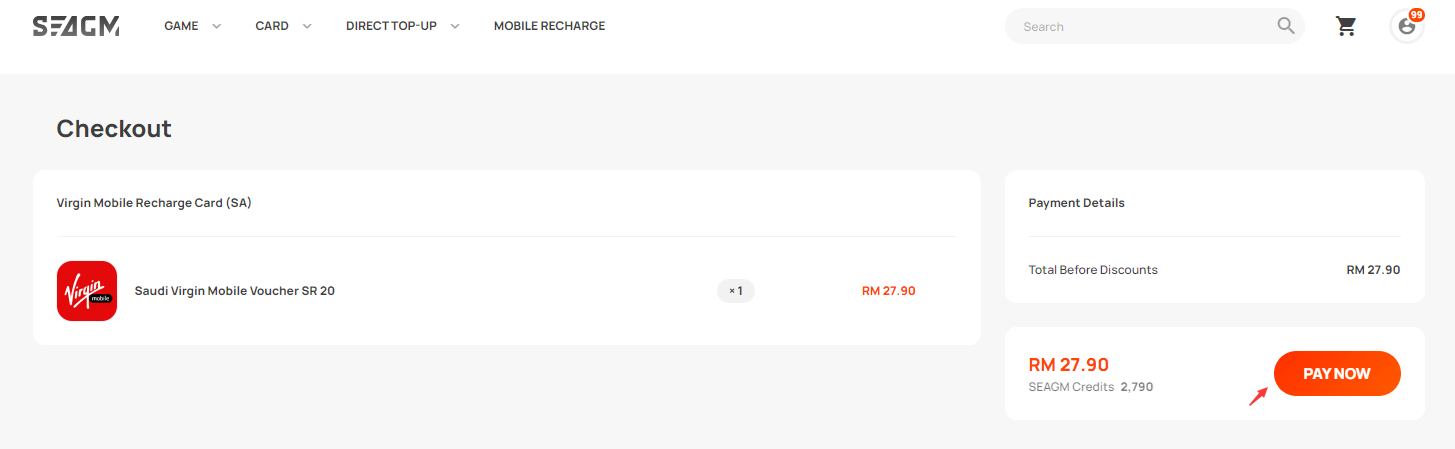The image size is (1455, 449).
Task: Click the PAY NOW button
Action: coord(1337,373)
